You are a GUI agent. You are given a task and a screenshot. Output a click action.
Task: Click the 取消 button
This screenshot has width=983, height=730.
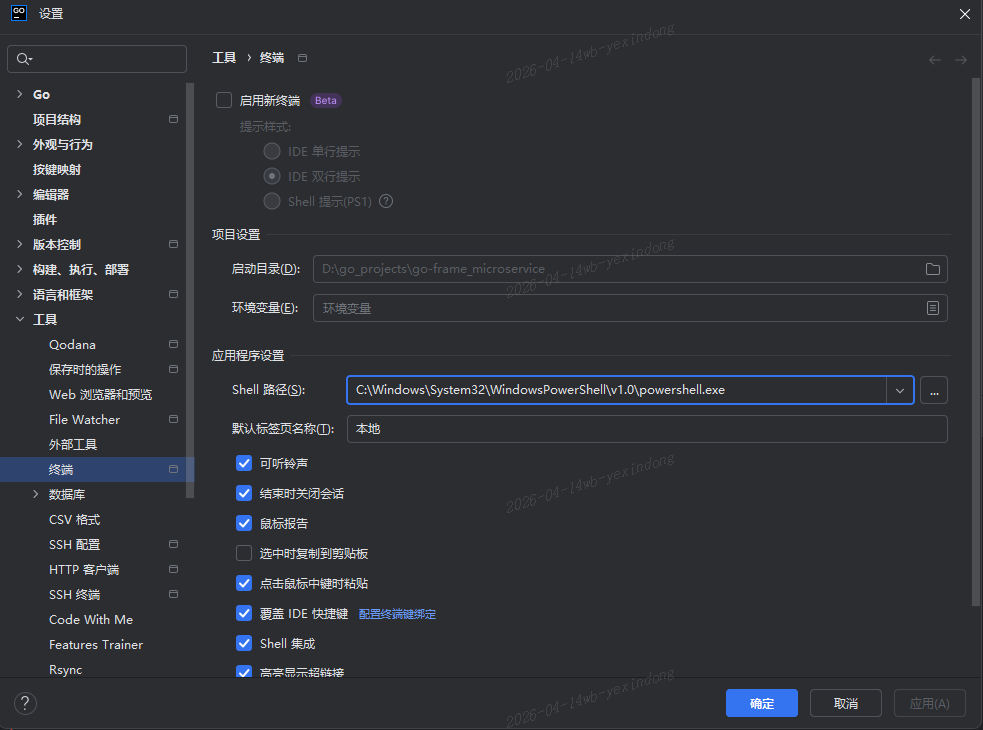pyautogui.click(x=846, y=703)
